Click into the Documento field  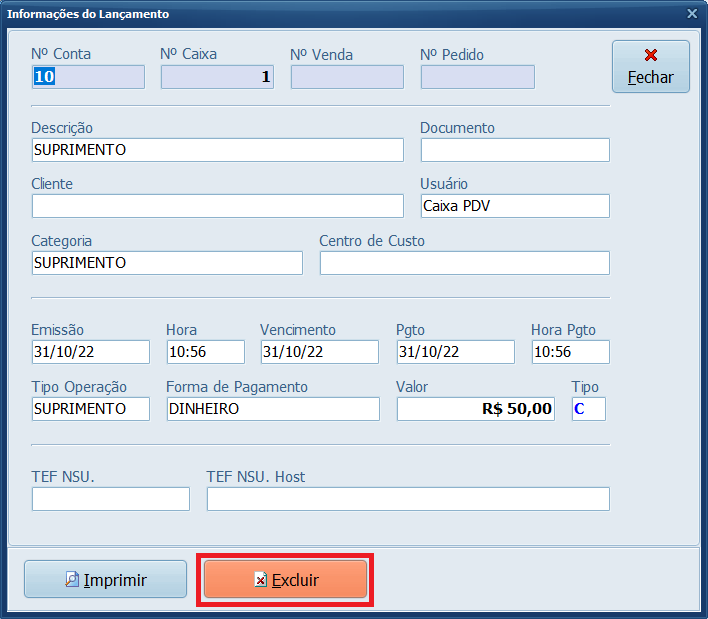click(514, 150)
